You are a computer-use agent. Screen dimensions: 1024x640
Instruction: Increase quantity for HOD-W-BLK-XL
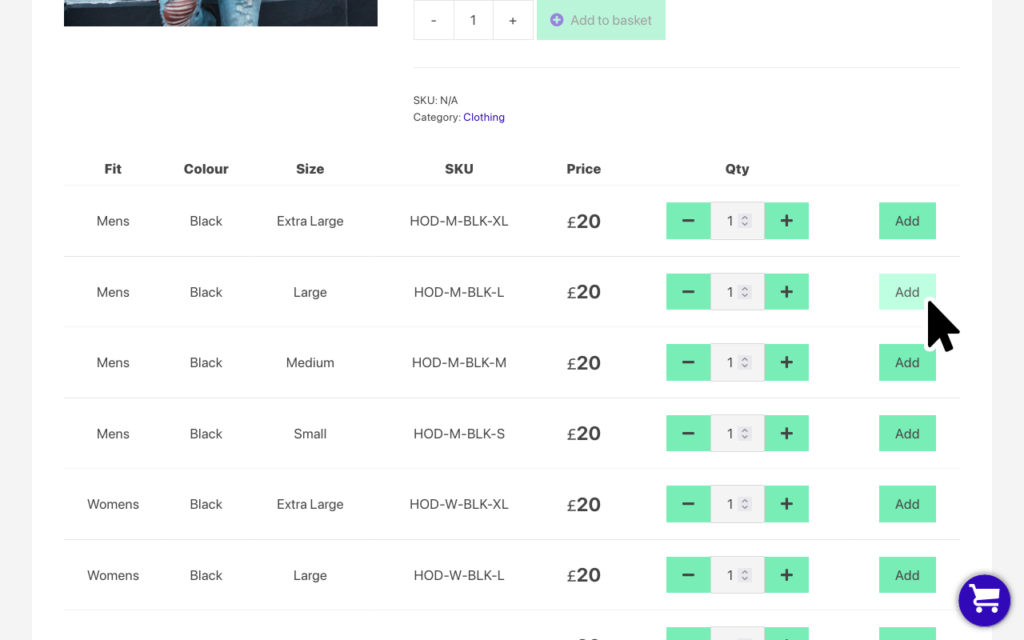pos(786,504)
